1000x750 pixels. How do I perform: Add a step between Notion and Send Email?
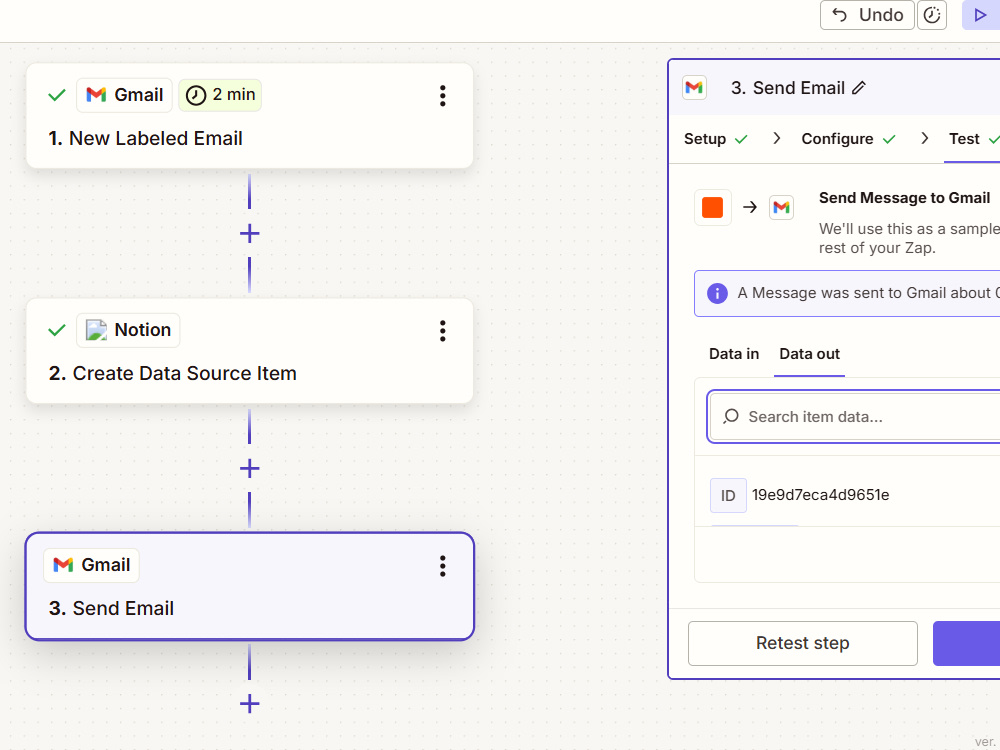pyautogui.click(x=249, y=469)
